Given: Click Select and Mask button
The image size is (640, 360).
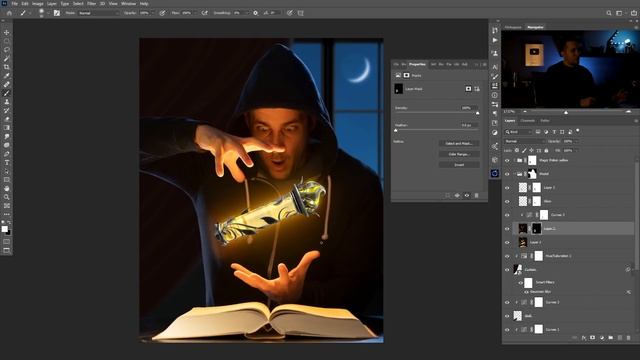Looking at the screenshot, I should (x=459, y=144).
